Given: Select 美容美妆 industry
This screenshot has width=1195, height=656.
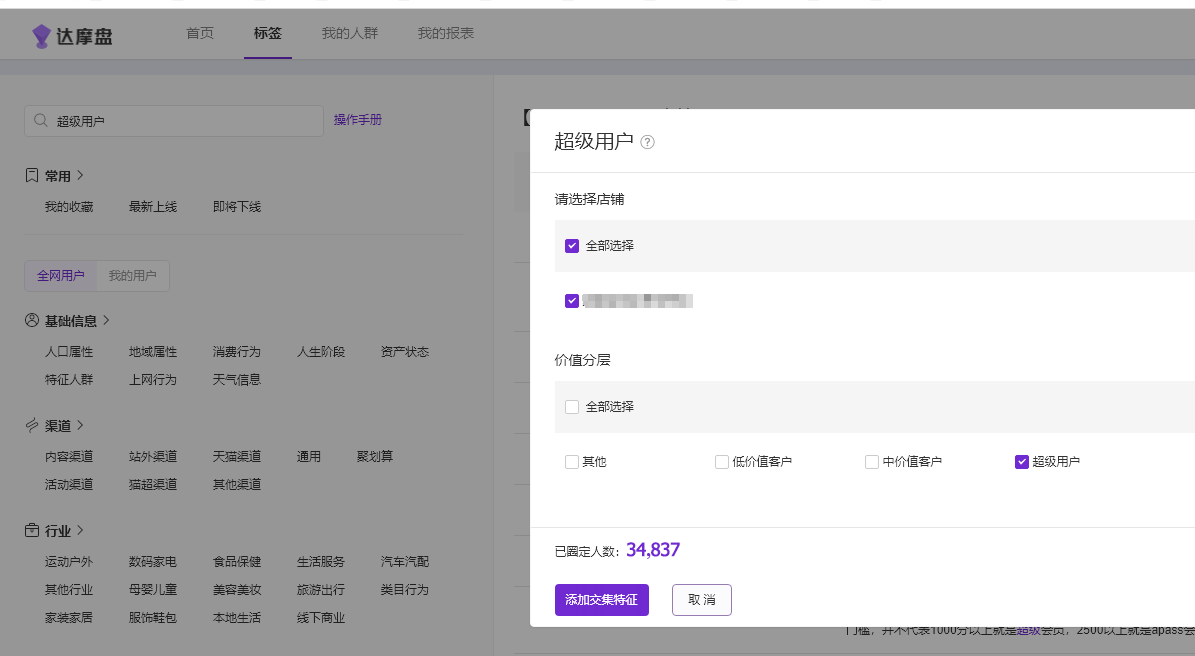Looking at the screenshot, I should click(236, 590).
